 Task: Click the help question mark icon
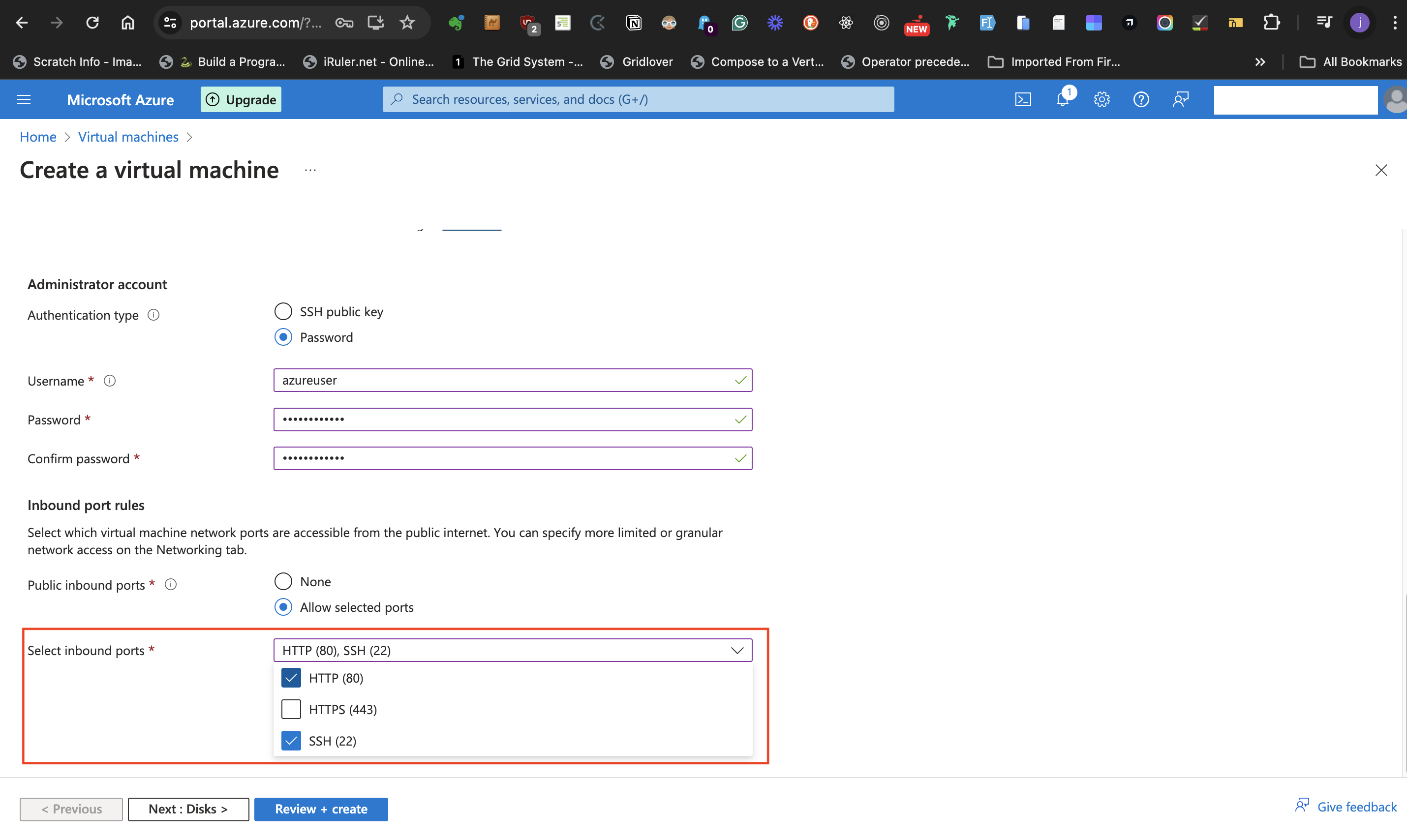coord(1140,100)
